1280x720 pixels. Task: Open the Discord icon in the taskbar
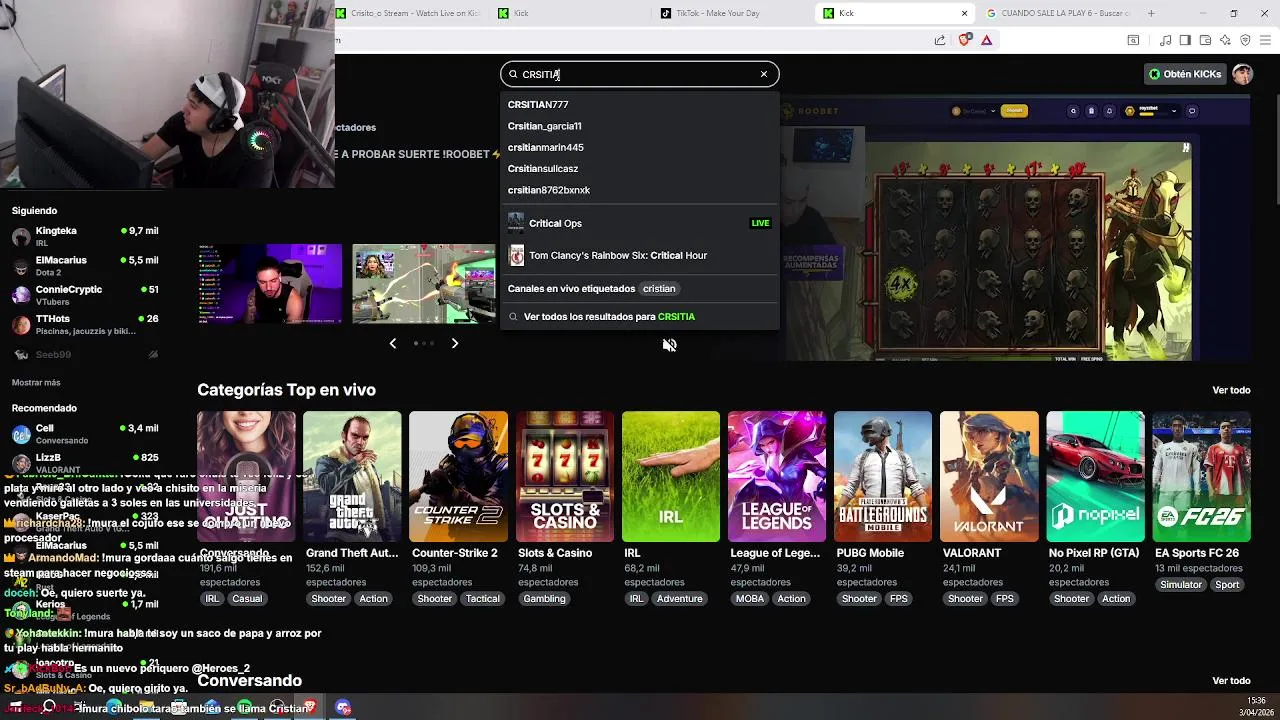(x=343, y=707)
